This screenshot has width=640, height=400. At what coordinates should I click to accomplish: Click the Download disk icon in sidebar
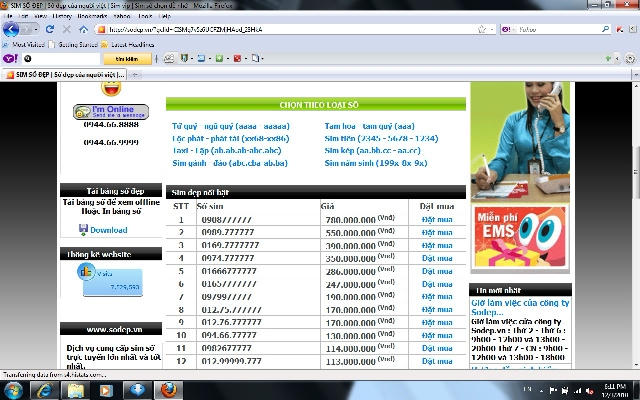pos(82,230)
